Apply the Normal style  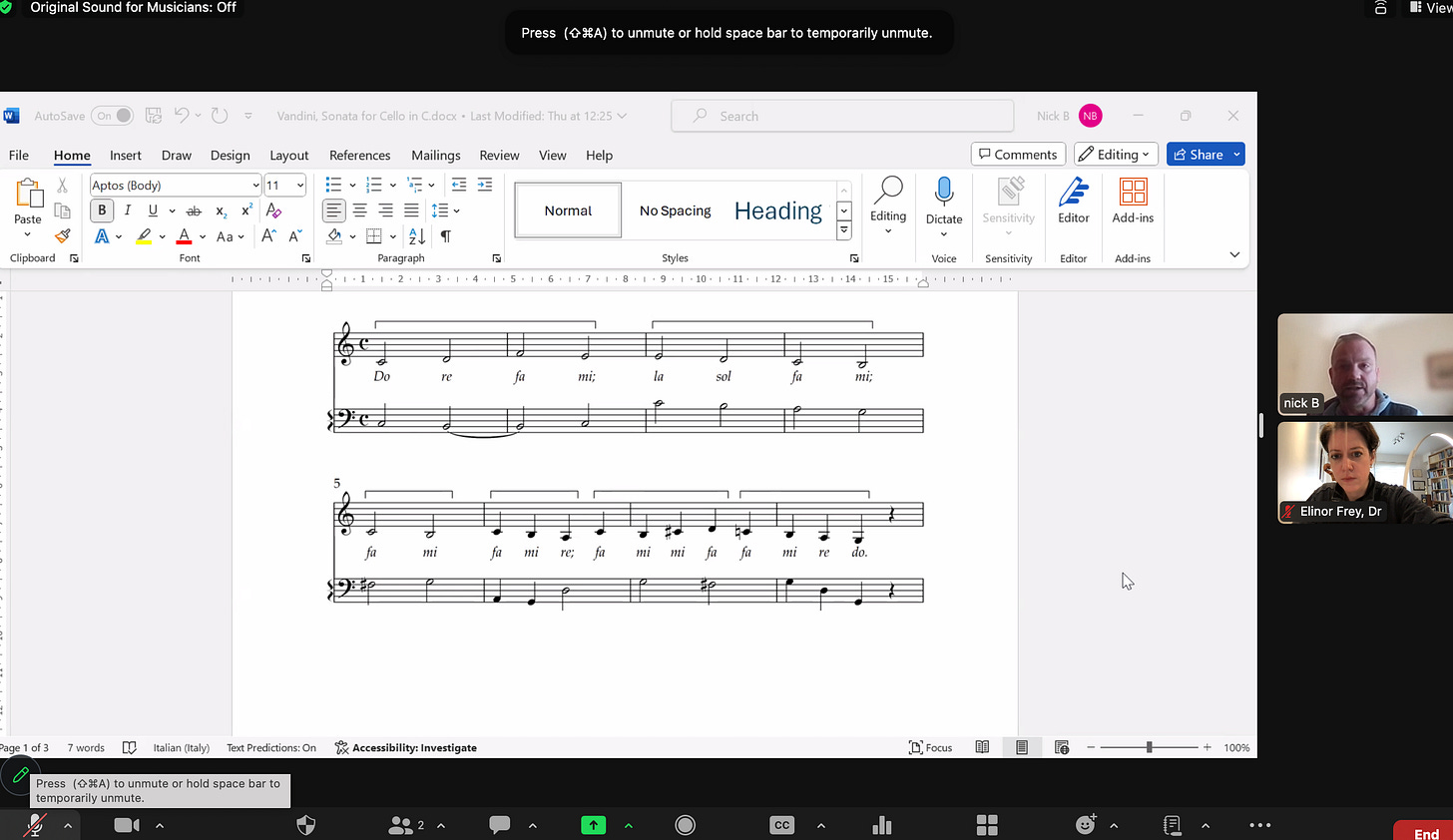click(x=568, y=210)
